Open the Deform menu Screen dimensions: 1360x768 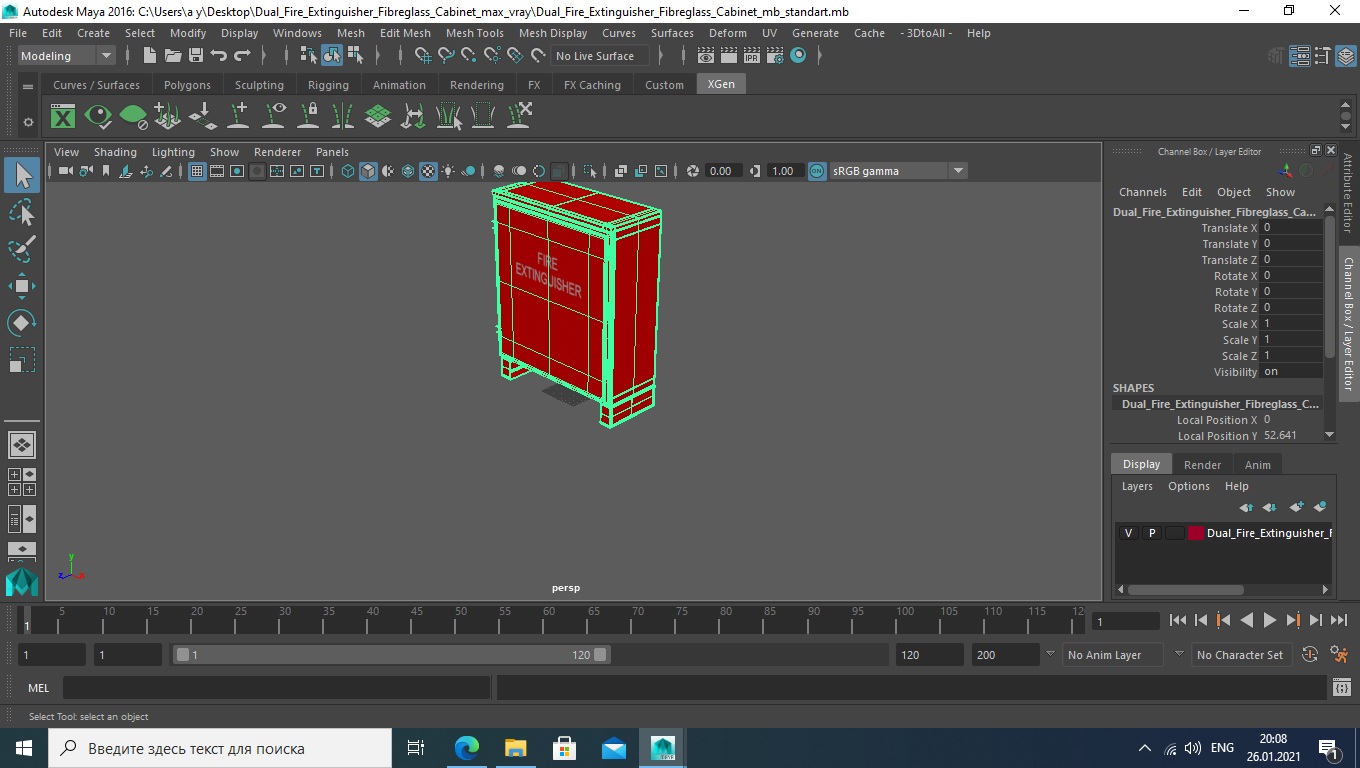pos(727,33)
